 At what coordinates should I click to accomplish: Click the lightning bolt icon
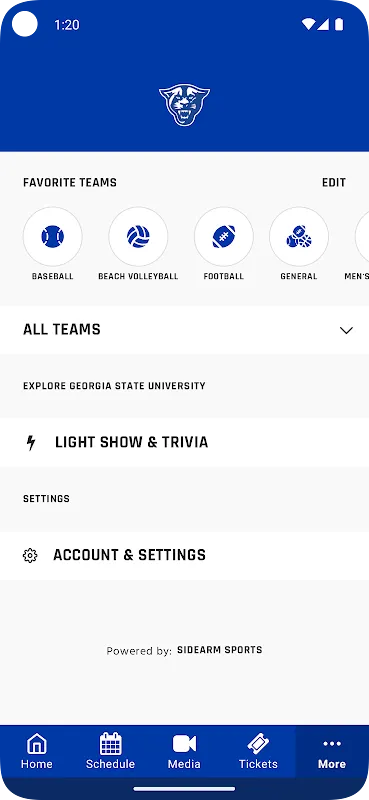[x=31, y=442]
